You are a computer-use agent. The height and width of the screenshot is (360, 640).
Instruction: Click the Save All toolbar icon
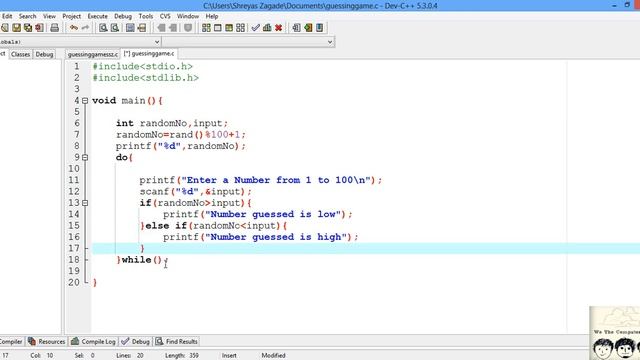pos(28,28)
